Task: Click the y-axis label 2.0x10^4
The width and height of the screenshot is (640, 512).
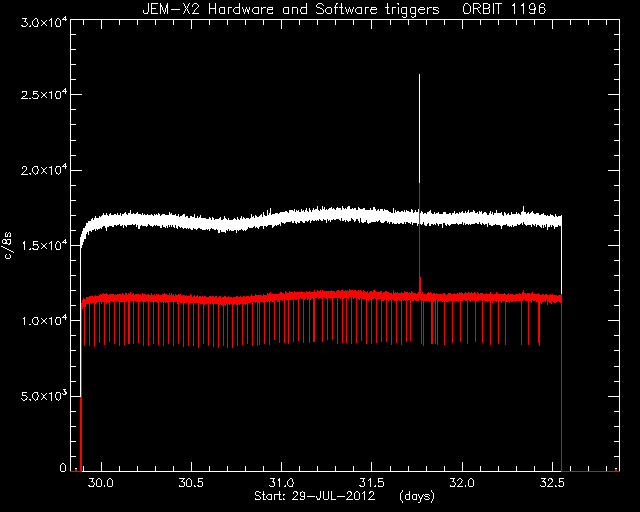Action: (44, 170)
